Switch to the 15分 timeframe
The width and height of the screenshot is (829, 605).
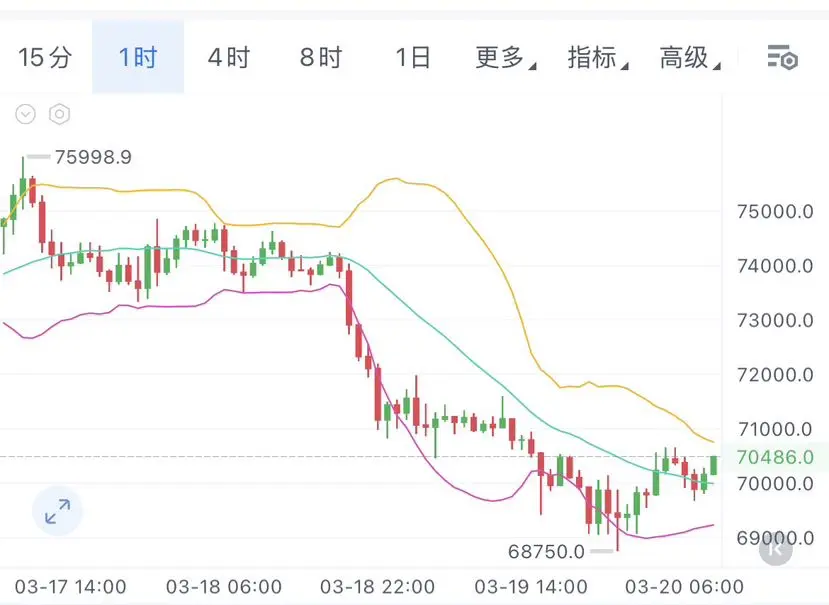(x=45, y=58)
